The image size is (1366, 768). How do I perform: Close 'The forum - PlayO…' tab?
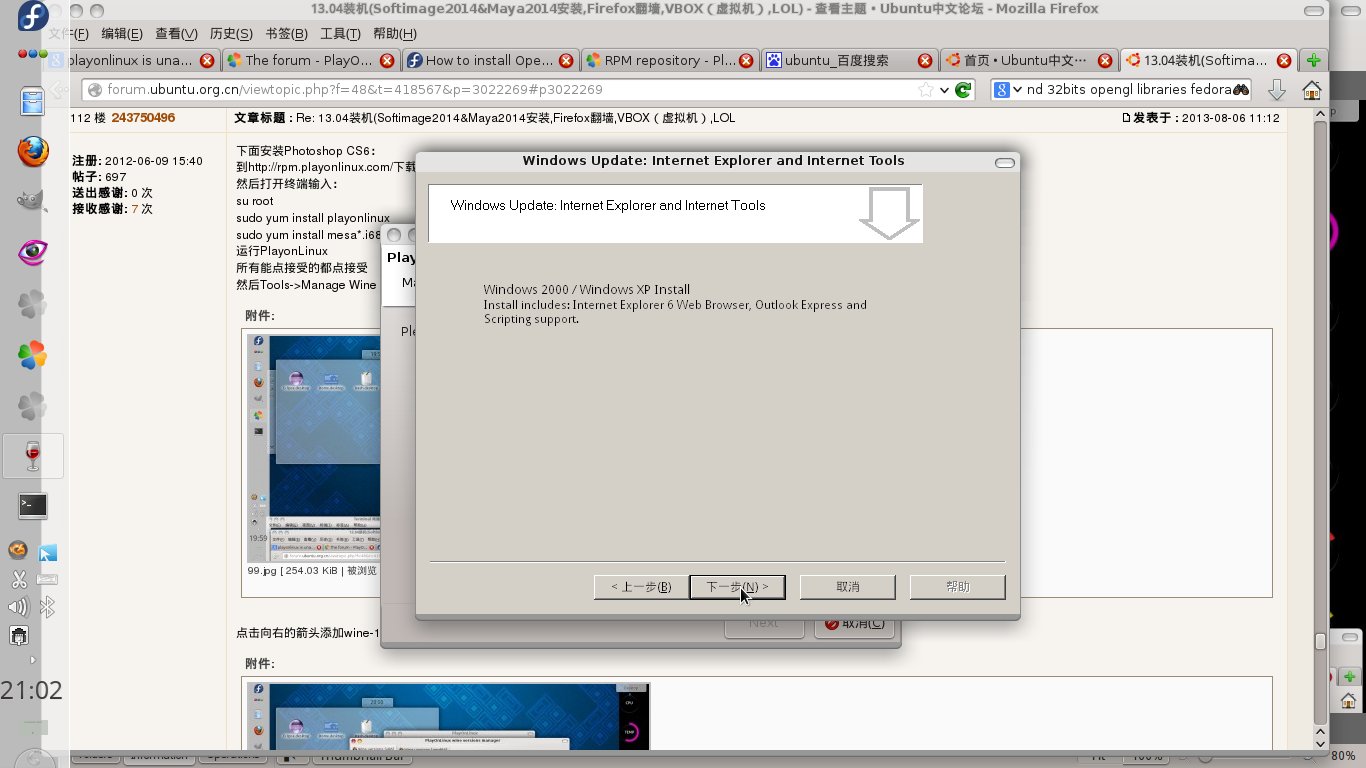tap(387, 60)
